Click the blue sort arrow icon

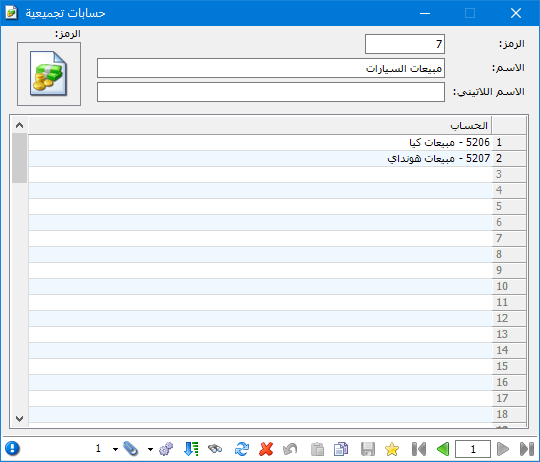tap(191, 449)
